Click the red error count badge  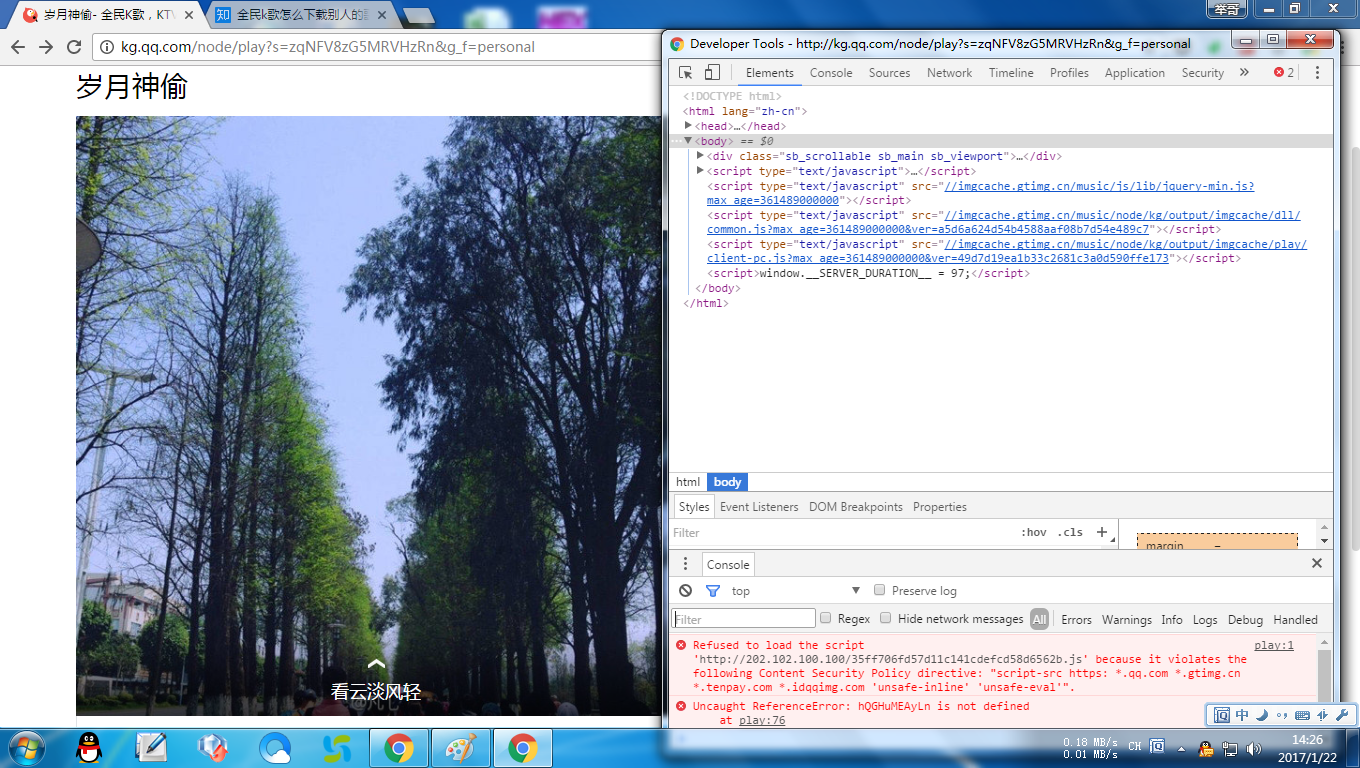pyautogui.click(x=1284, y=72)
